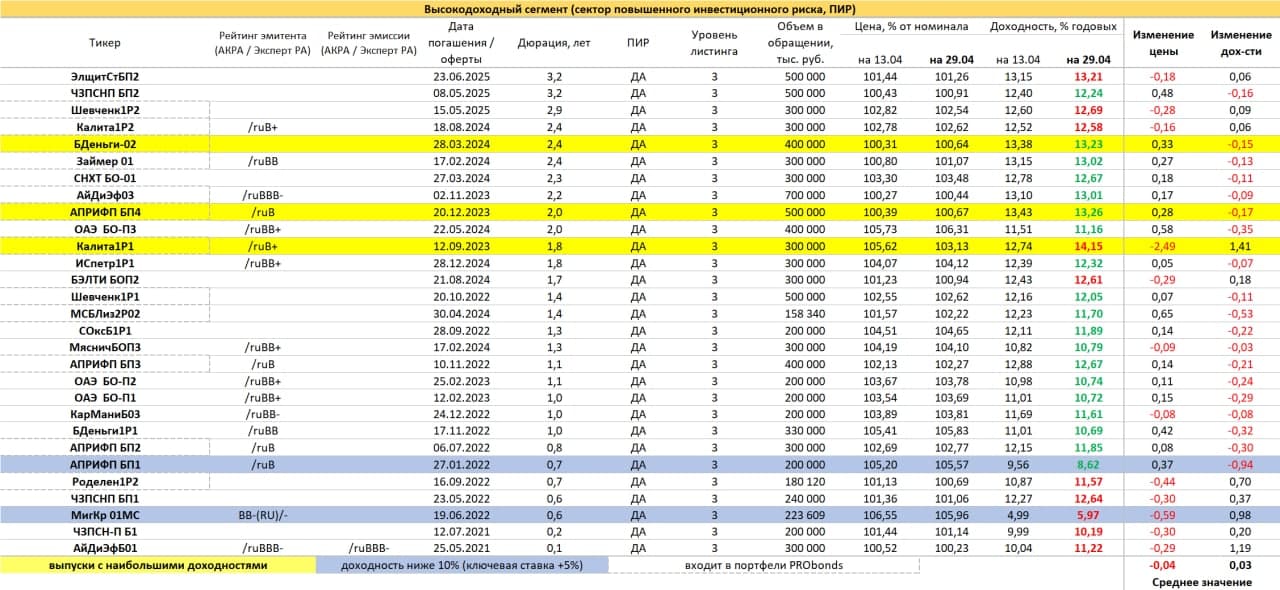
Task: Click the ticker cell 'БДеньги-02'
Action: pos(105,144)
